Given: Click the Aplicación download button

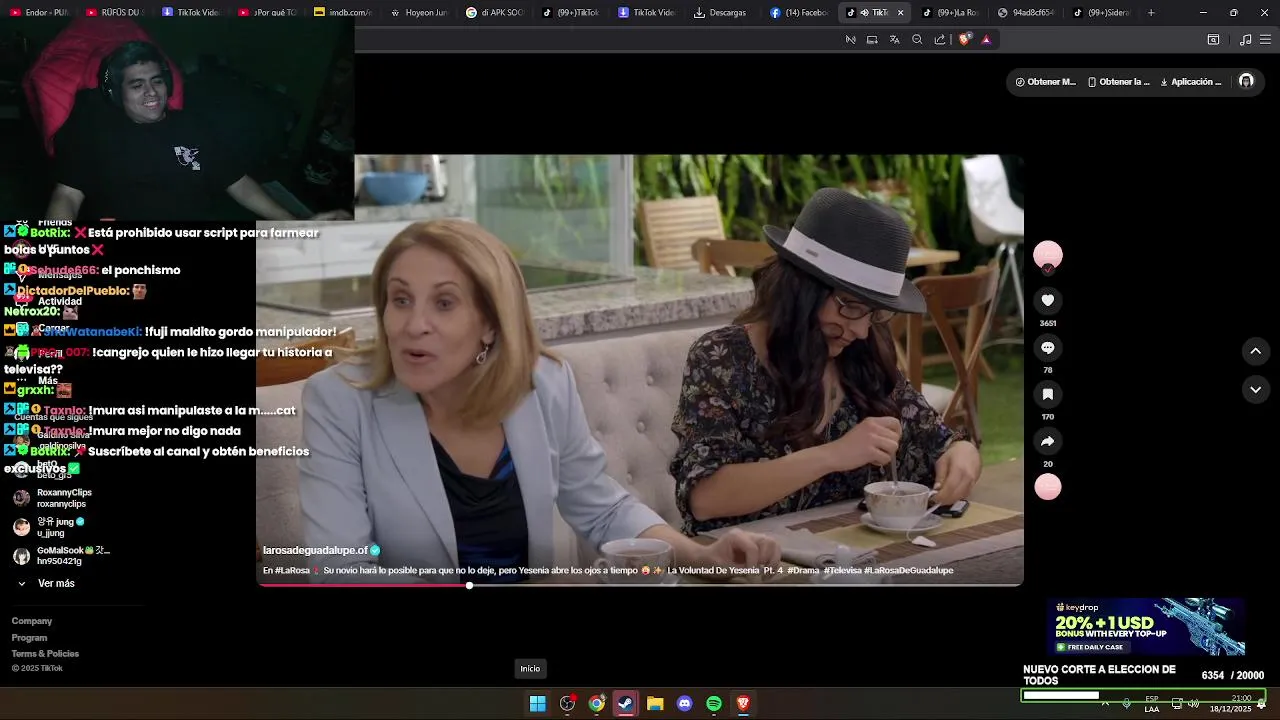Looking at the screenshot, I should pyautogui.click(x=1191, y=82).
